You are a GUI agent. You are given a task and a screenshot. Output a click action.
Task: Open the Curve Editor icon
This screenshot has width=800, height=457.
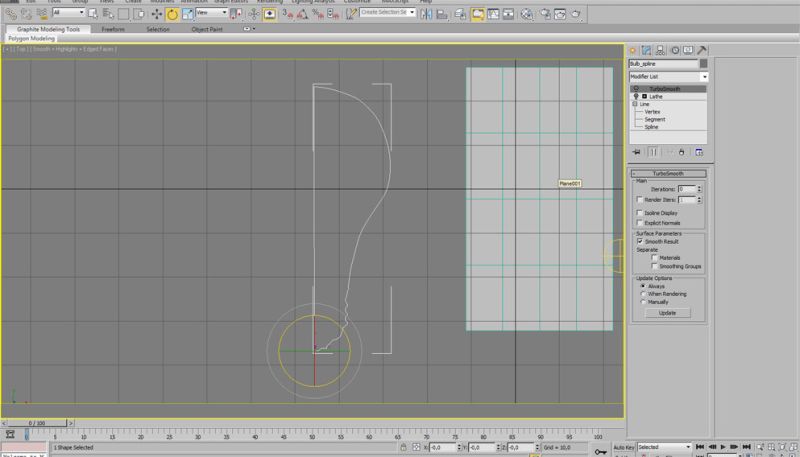[x=493, y=14]
